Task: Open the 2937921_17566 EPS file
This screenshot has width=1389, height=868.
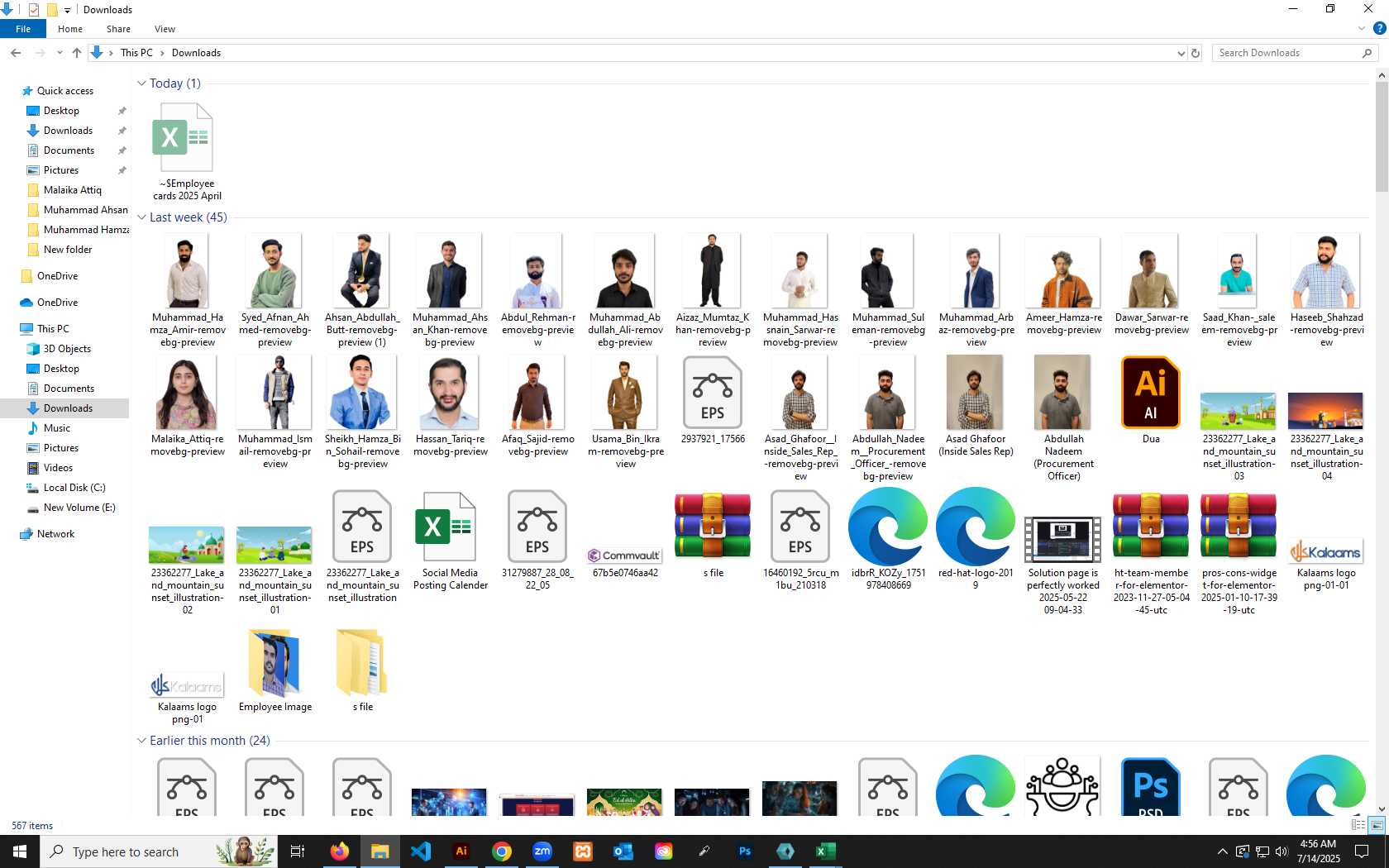Action: coord(713,401)
